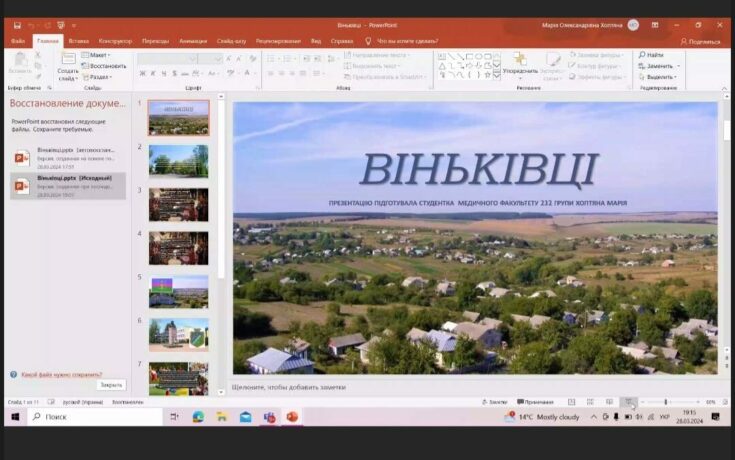This screenshot has height=460, width=735.
Task: Open the Заметки notes pane
Action: point(493,402)
